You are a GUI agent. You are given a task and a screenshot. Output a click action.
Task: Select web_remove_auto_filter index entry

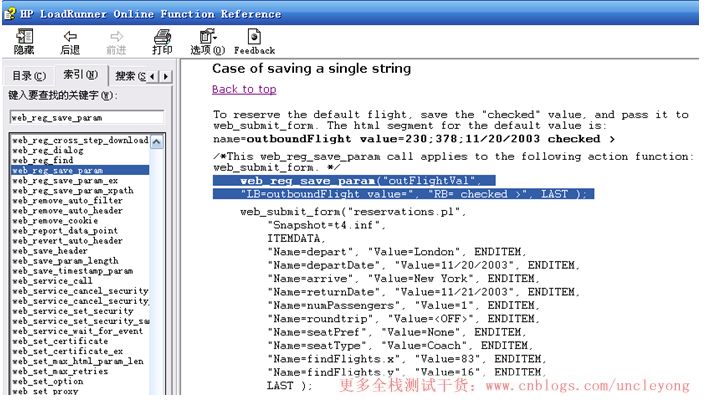coord(67,200)
